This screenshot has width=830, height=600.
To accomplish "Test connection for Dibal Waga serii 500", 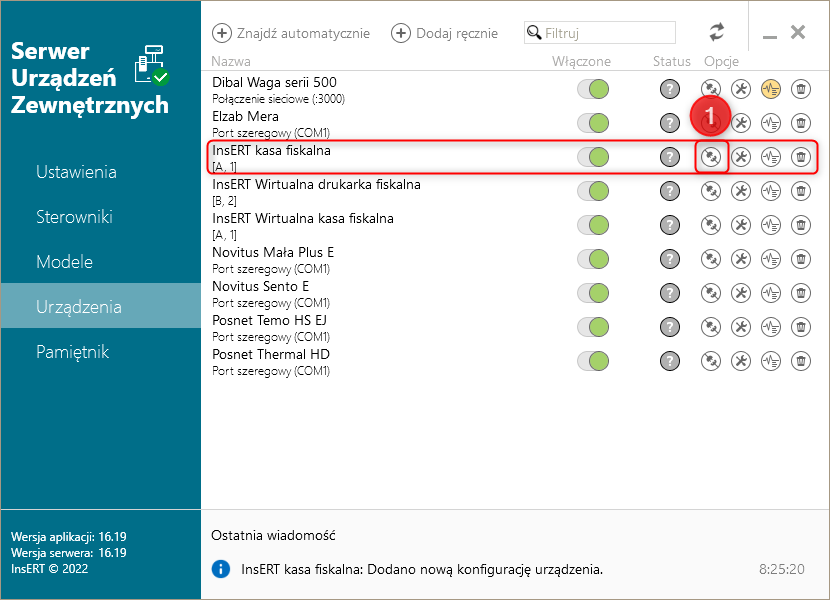I will pos(711,89).
